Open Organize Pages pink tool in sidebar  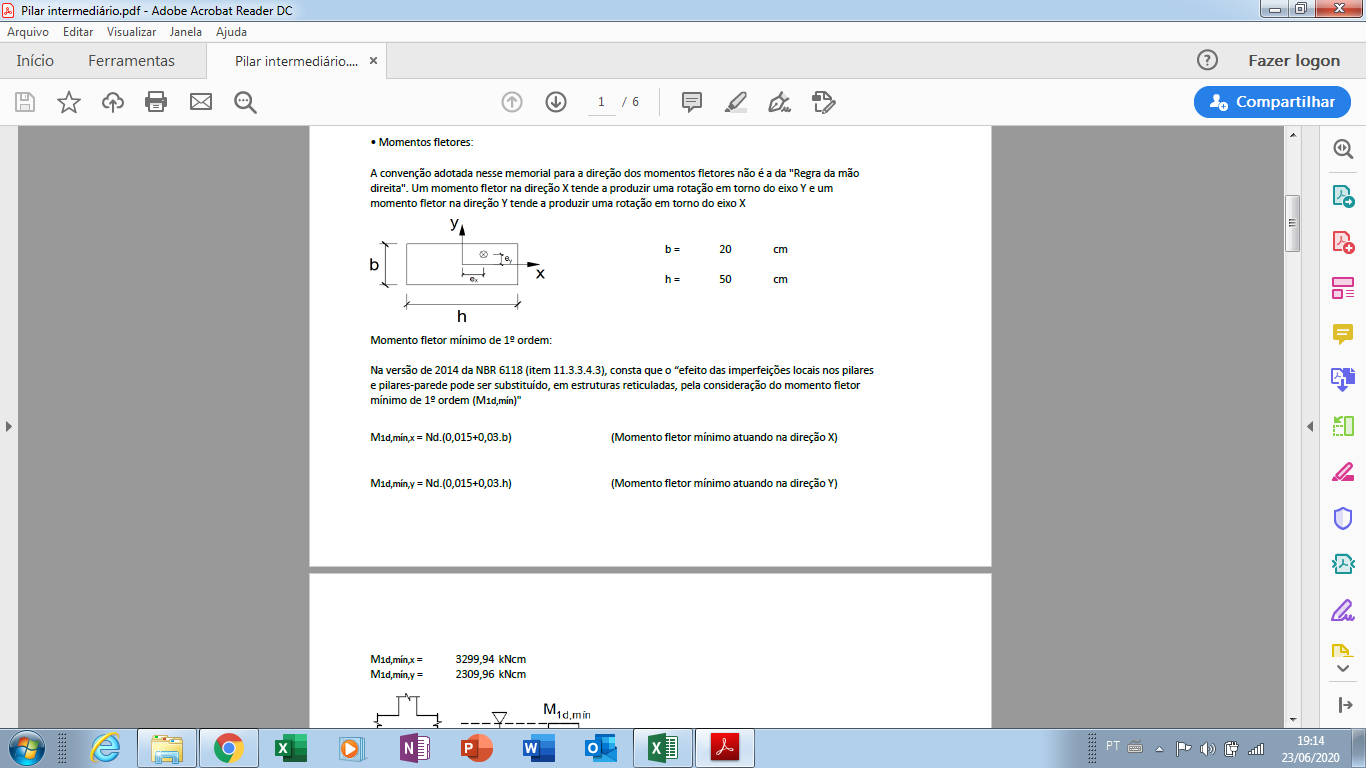[x=1343, y=289]
